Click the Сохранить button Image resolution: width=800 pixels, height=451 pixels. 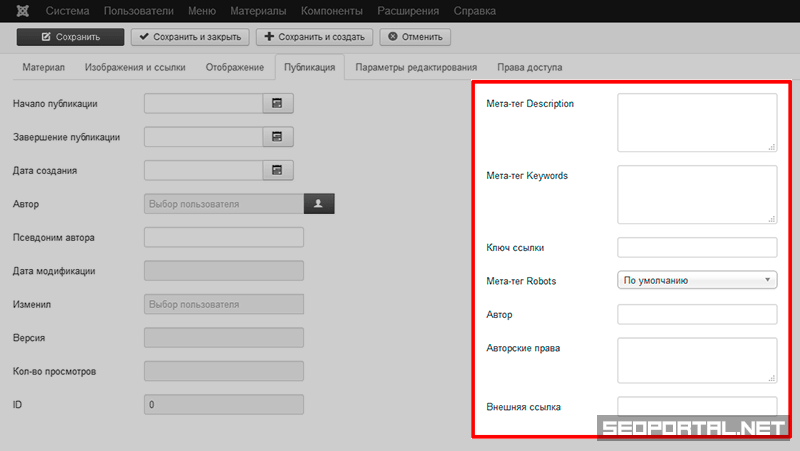70,37
